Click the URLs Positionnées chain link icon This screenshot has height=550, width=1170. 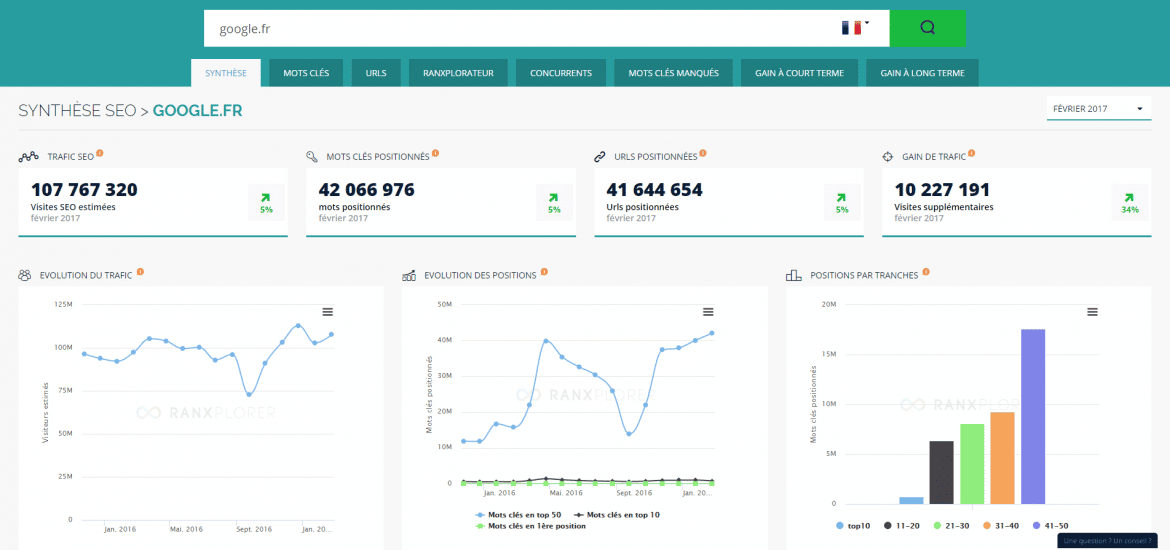tap(599, 157)
